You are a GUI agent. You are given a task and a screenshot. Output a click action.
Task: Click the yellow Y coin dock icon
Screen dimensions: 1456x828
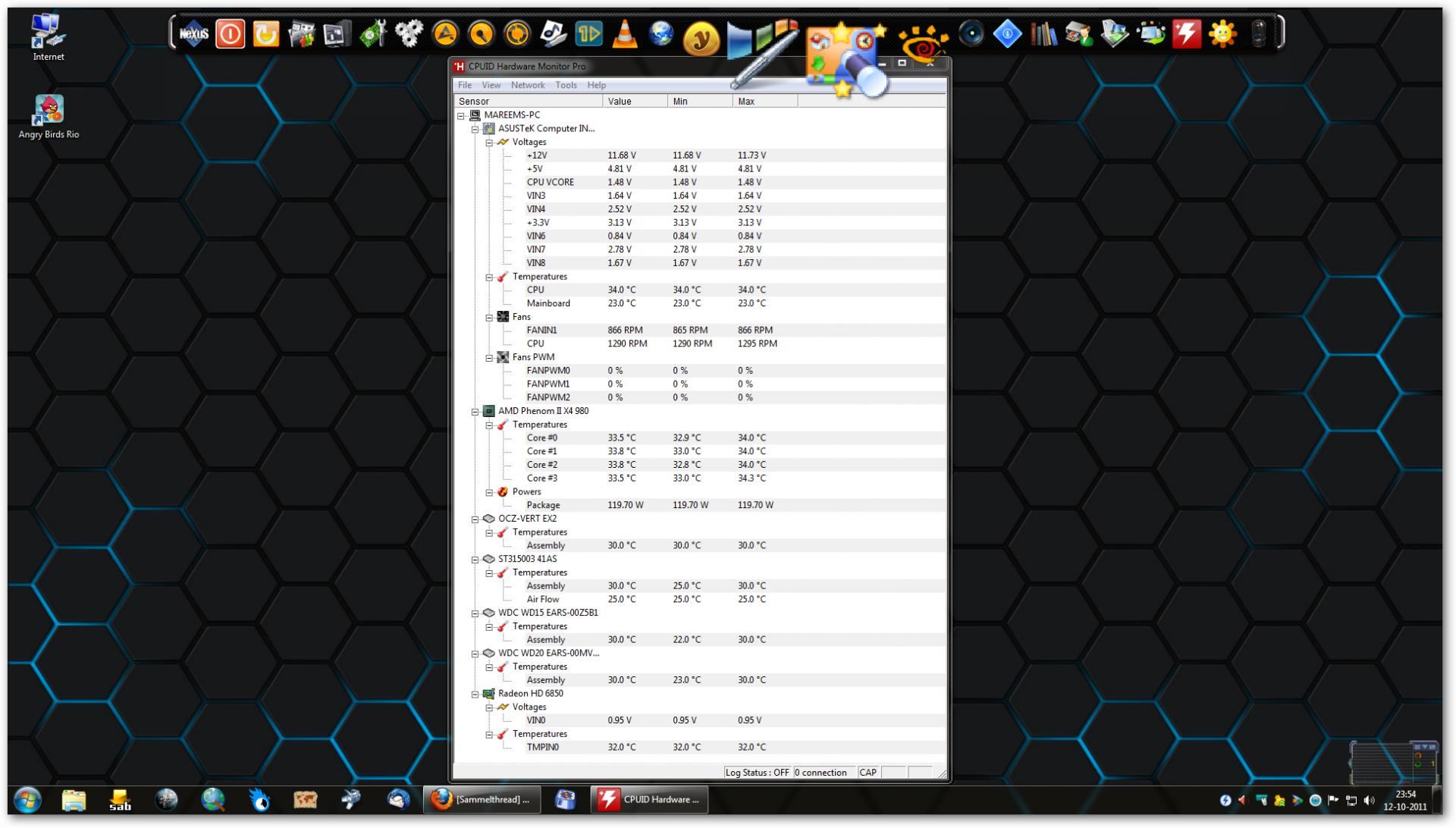point(701,38)
